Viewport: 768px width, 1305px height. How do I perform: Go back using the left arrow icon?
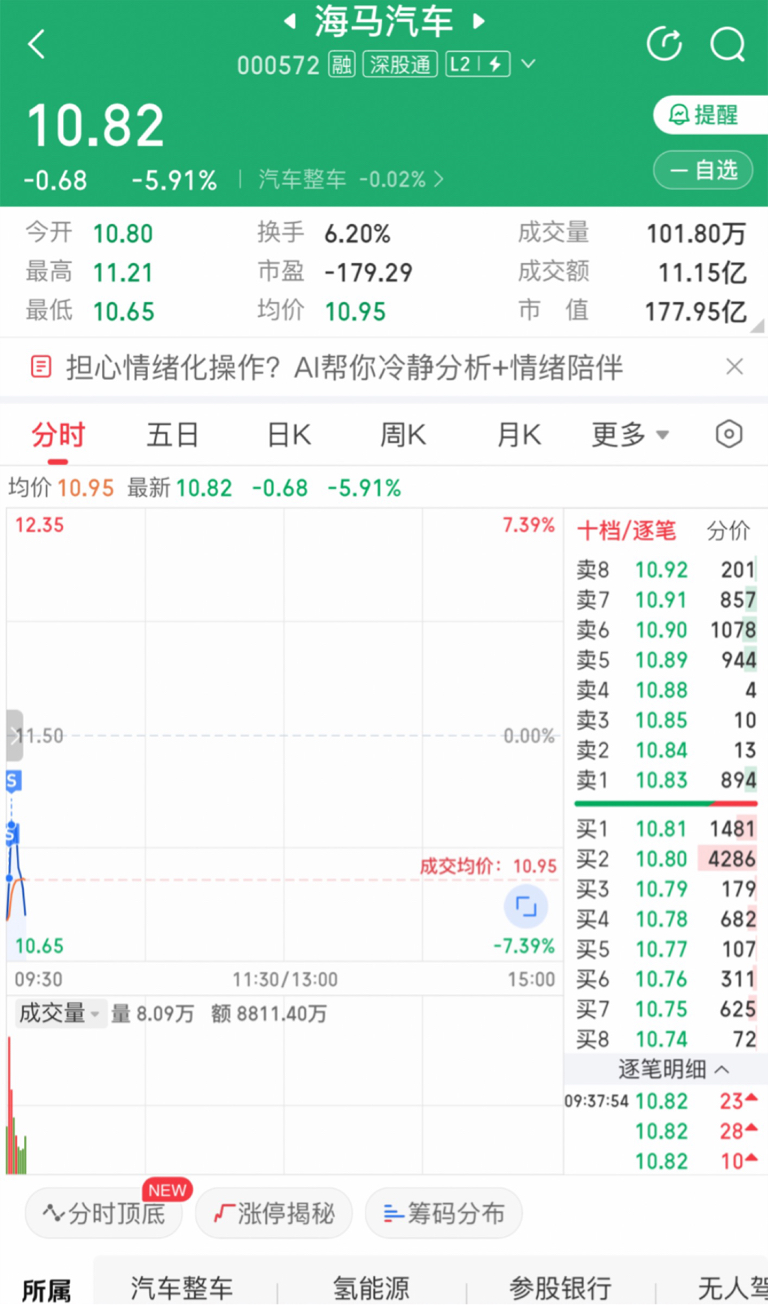37,44
